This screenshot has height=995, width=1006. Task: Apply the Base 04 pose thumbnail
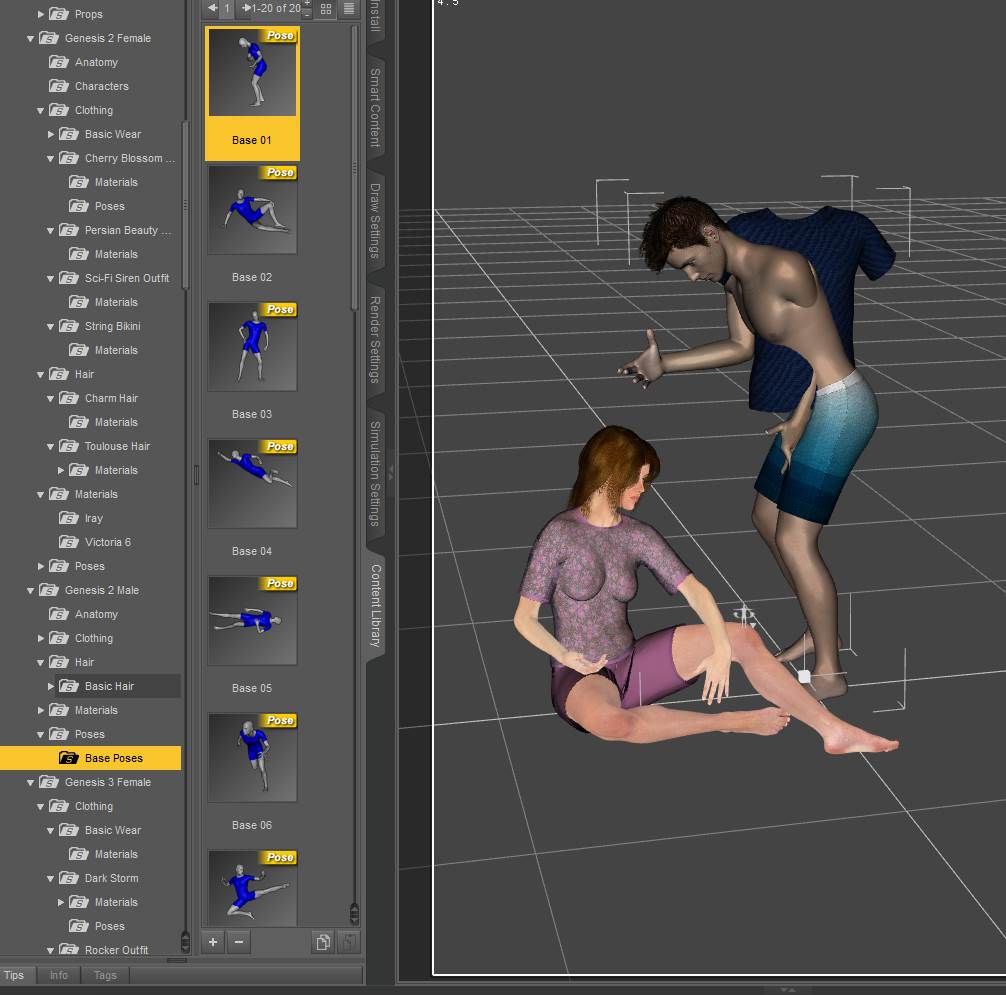pos(252,484)
